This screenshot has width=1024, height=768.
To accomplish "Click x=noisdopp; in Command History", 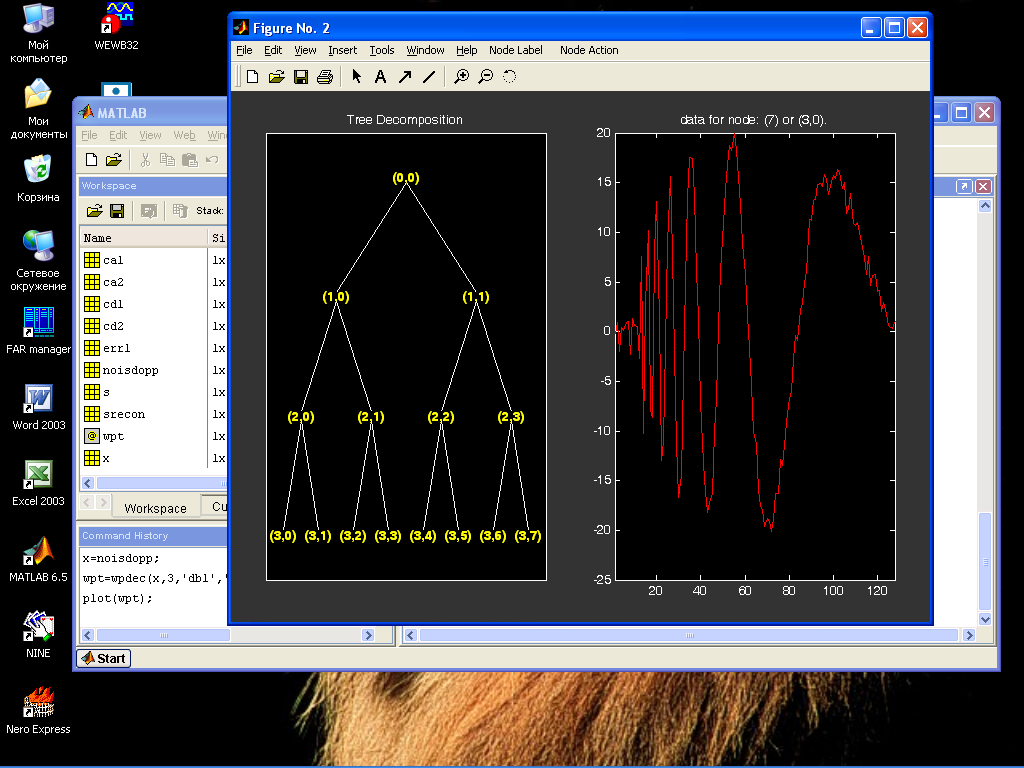I will tap(121, 558).
